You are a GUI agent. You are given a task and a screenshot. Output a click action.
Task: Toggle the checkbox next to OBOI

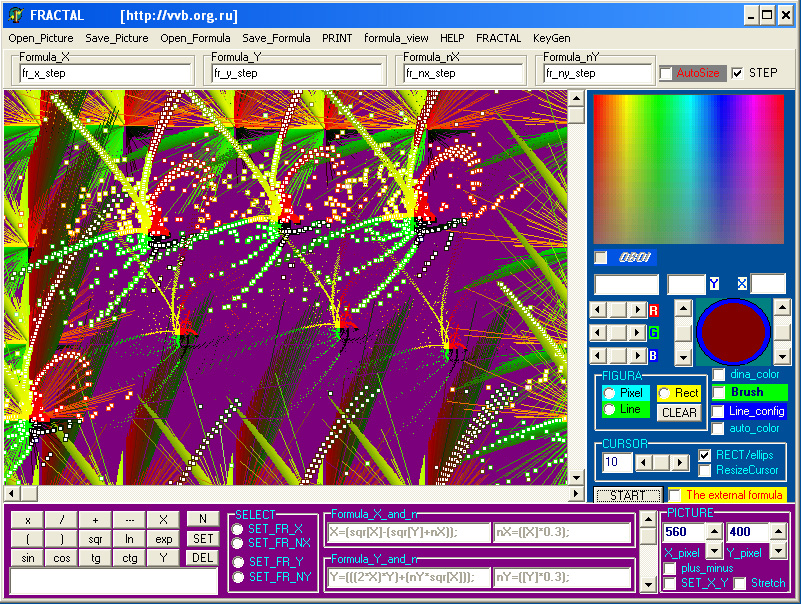601,258
